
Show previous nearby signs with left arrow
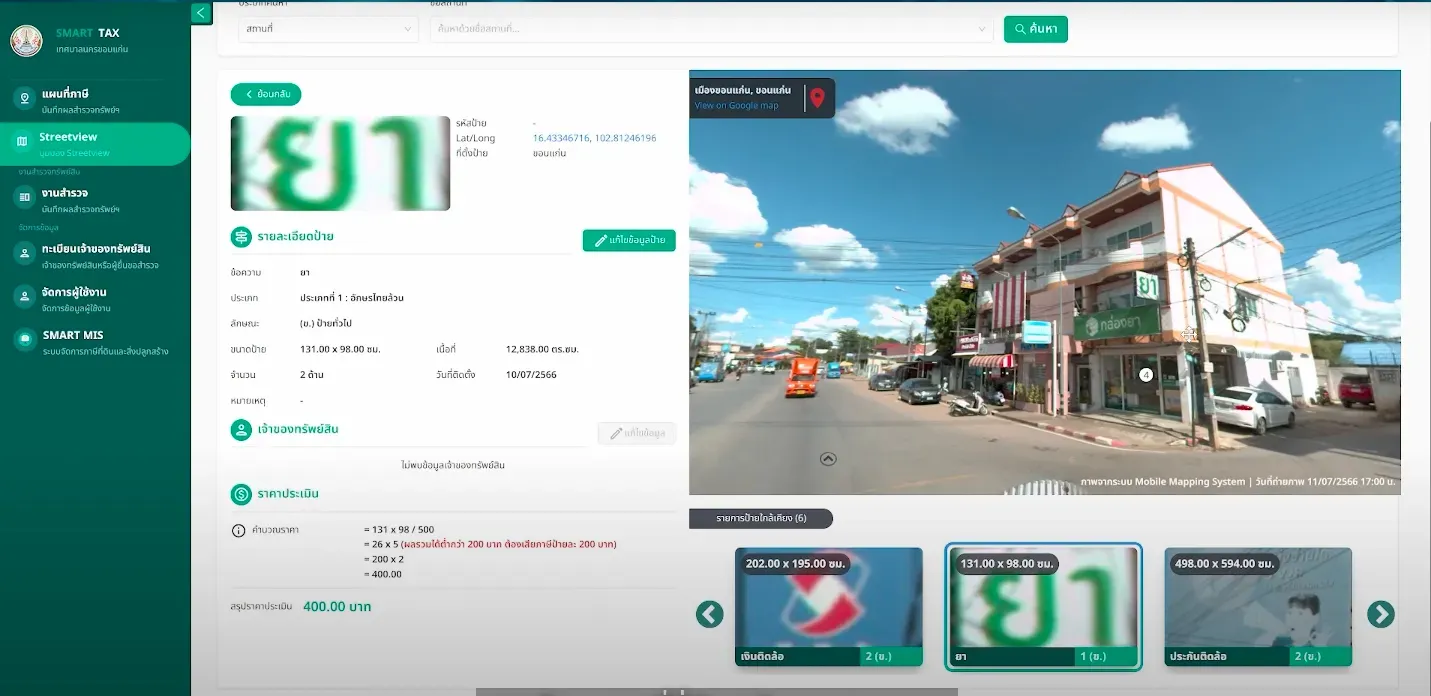click(x=709, y=614)
